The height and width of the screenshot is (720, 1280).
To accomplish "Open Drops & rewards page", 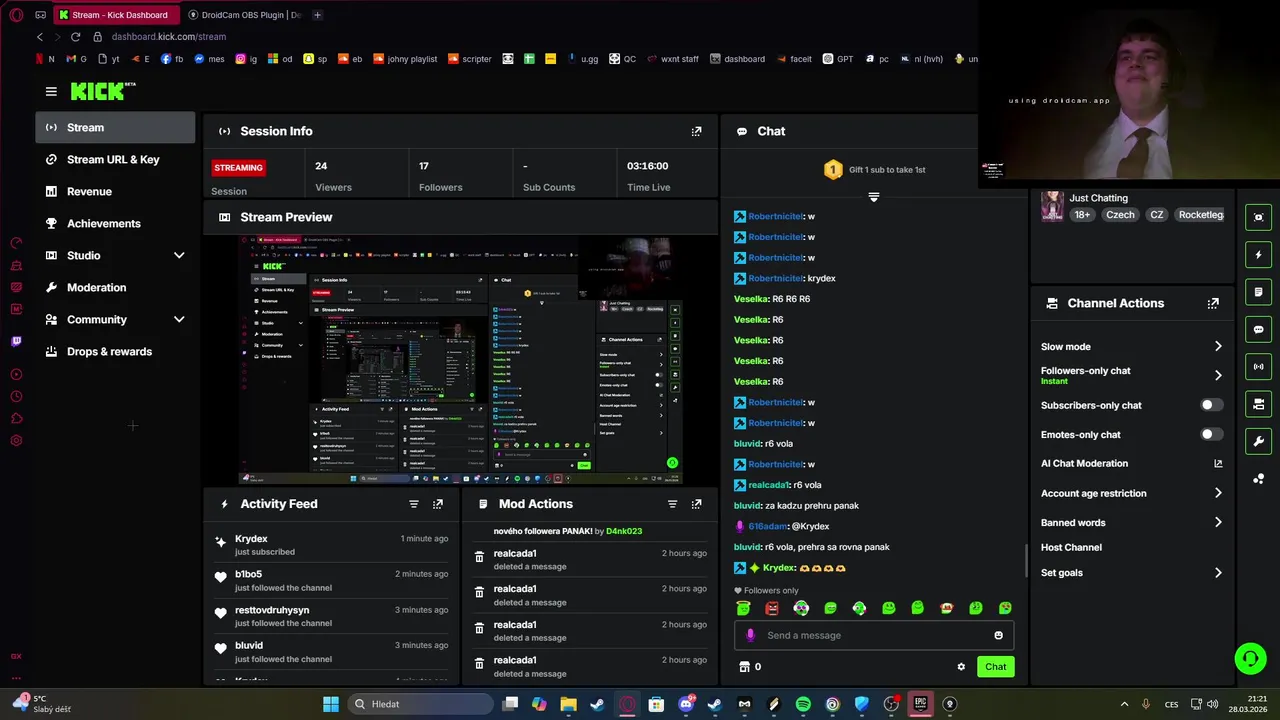I will pyautogui.click(x=115, y=352).
